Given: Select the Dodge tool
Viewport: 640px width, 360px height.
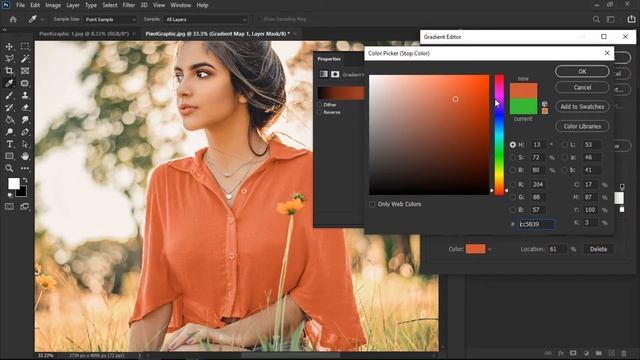Looking at the screenshot, I should [x=9, y=132].
